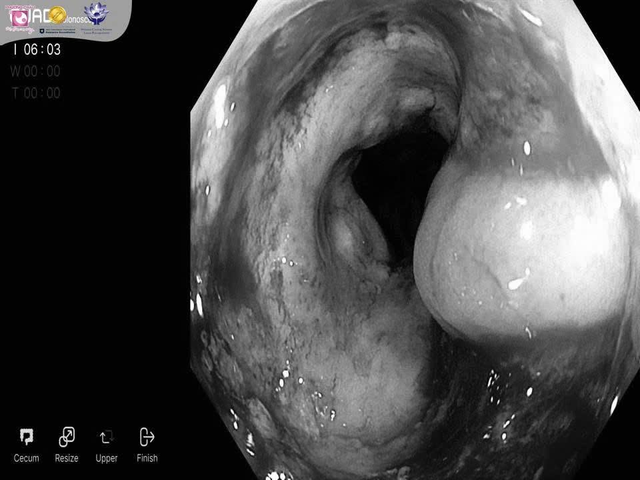Select the T 00:00 total timer
Screen dimensions: 640x480
(36, 93)
